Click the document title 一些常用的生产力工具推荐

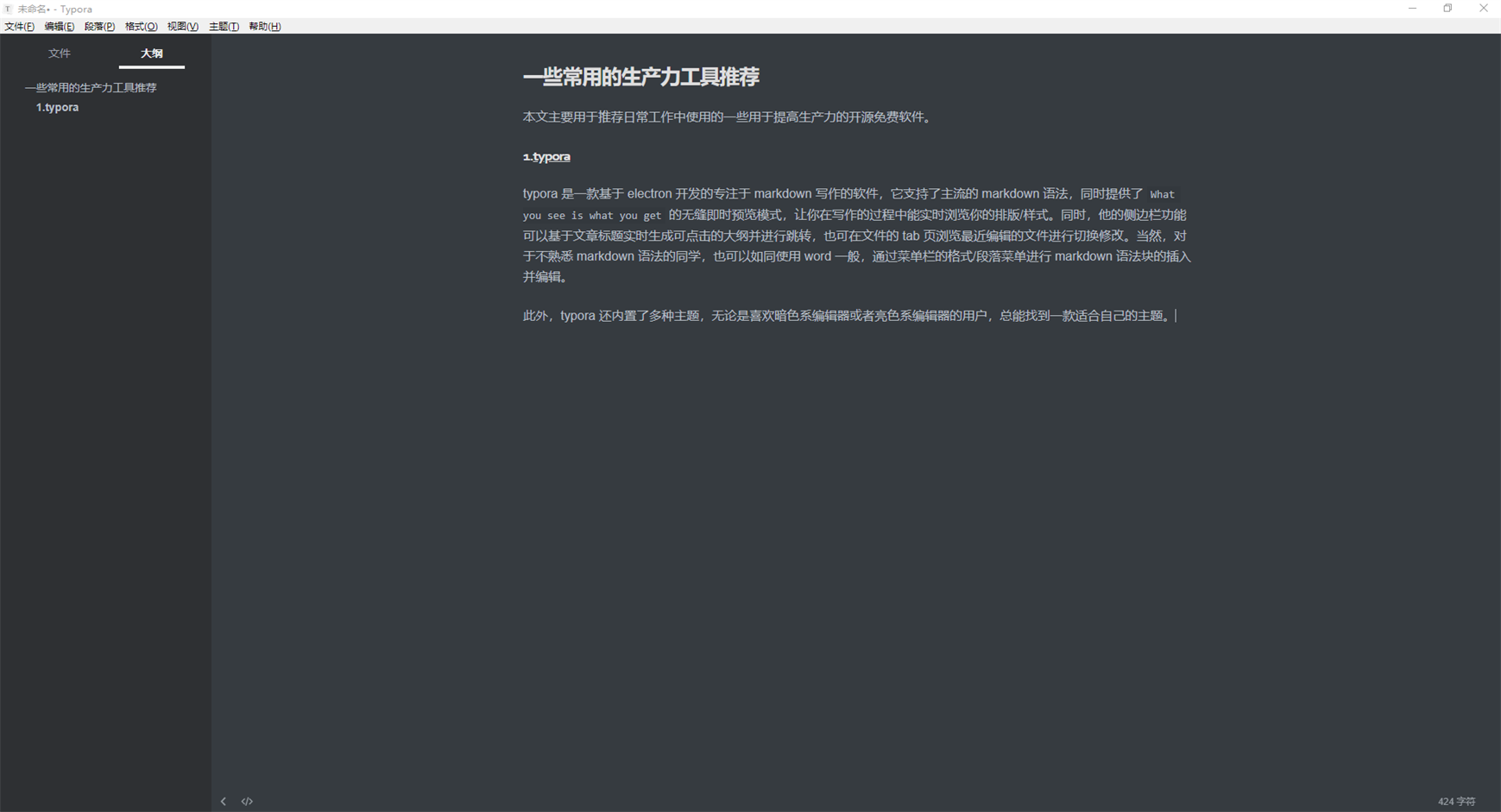pos(641,78)
